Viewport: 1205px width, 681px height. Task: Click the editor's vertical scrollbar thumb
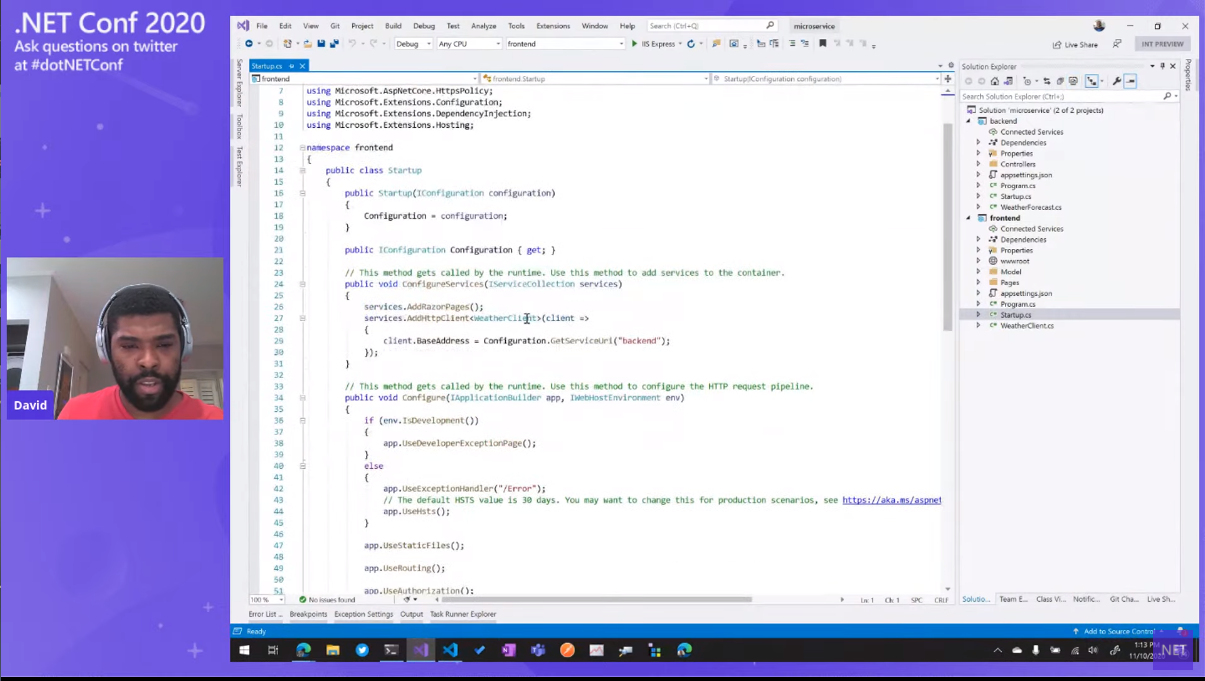point(947,225)
